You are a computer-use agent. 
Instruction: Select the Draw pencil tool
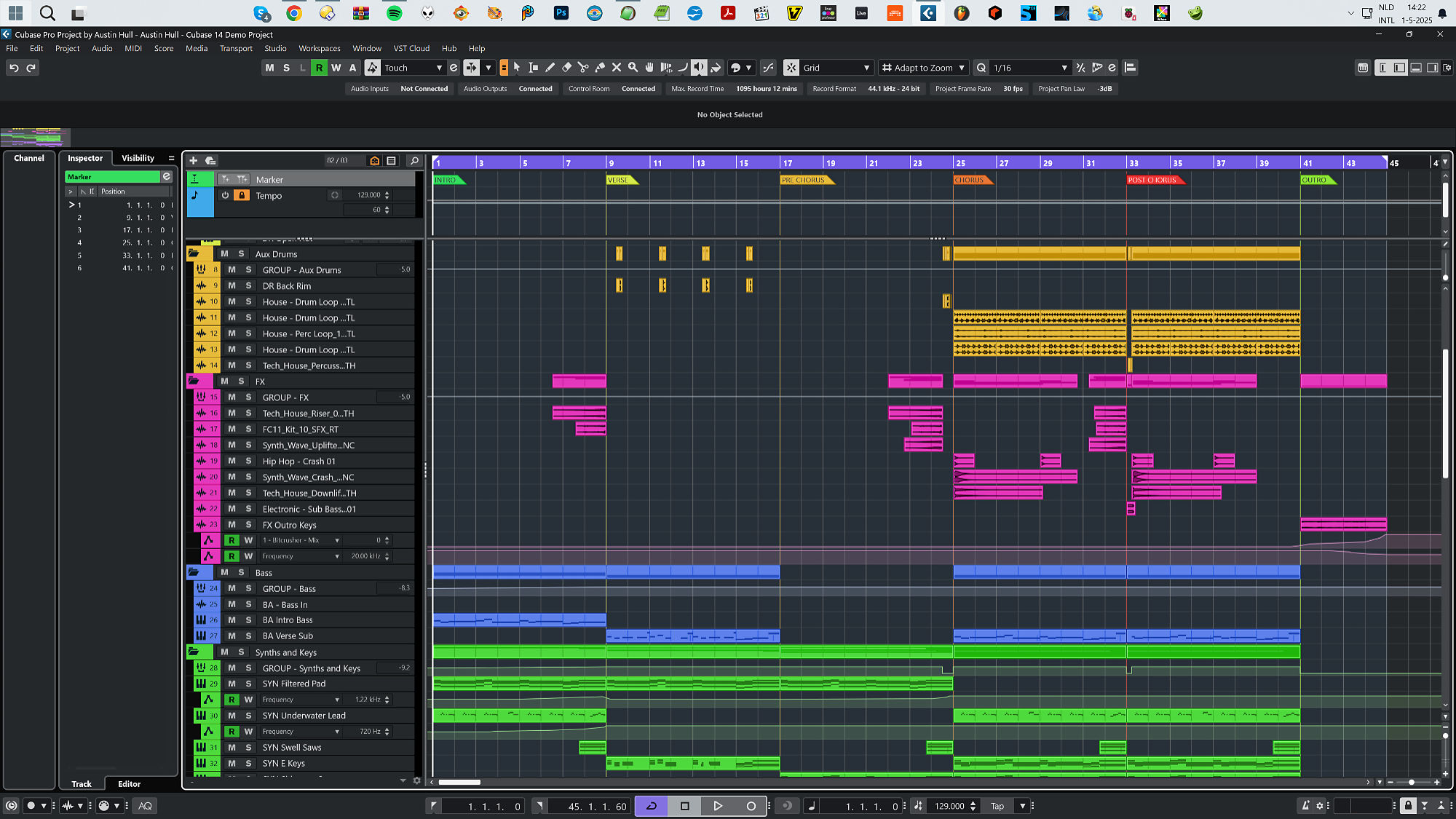click(x=550, y=68)
